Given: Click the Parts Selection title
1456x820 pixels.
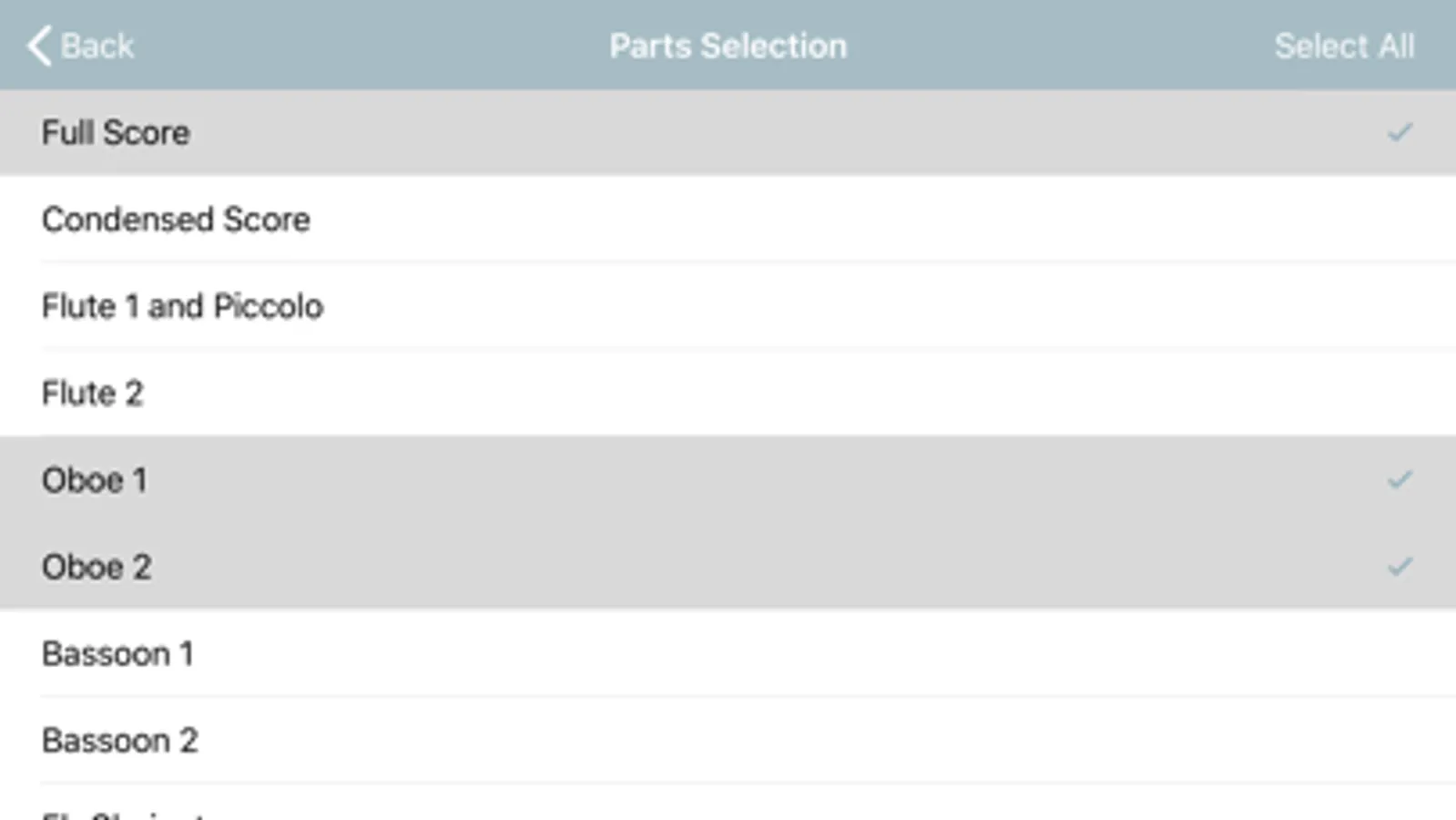Looking at the screenshot, I should (728, 46).
